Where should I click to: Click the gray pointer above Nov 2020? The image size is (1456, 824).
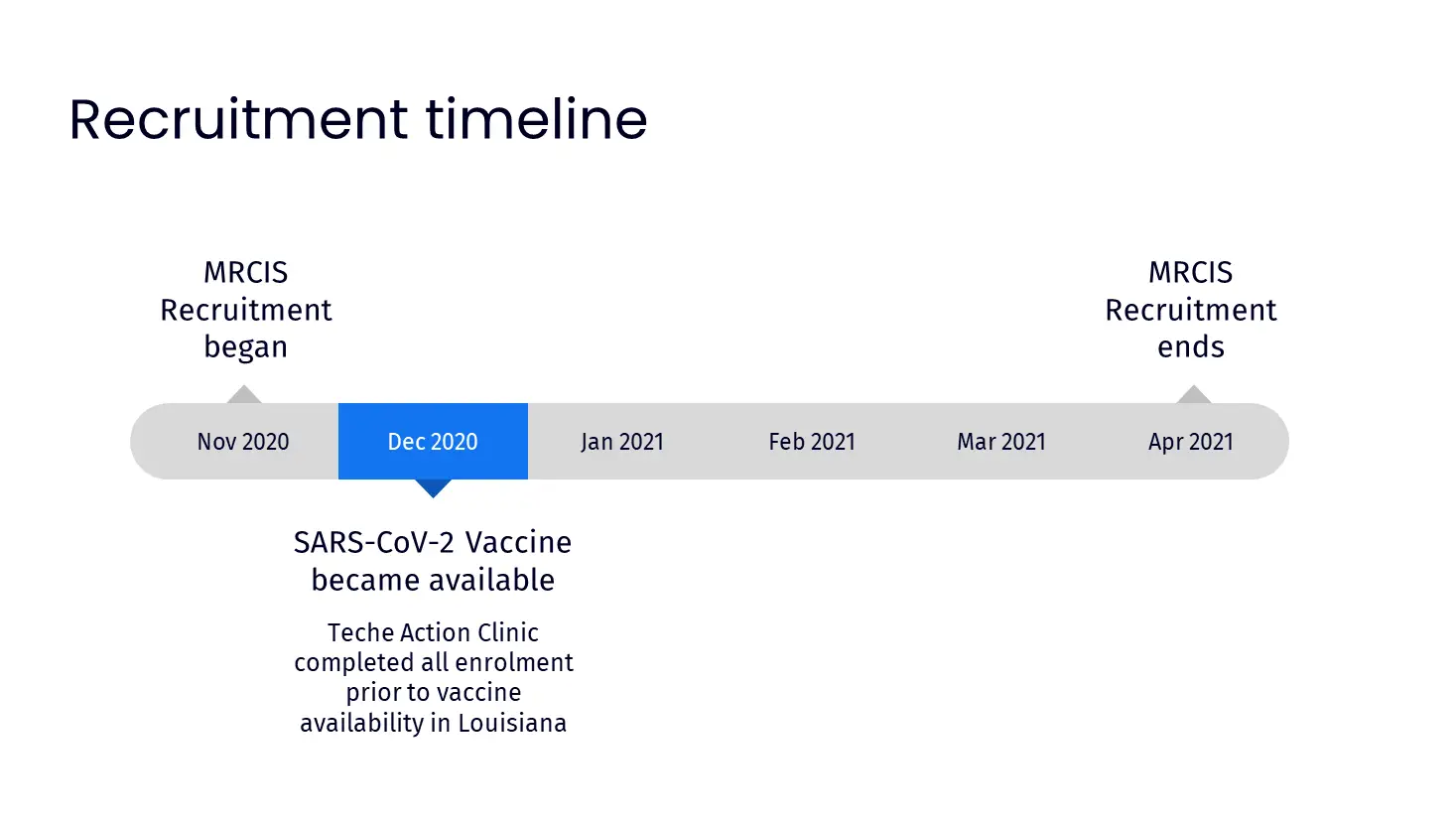tap(244, 394)
